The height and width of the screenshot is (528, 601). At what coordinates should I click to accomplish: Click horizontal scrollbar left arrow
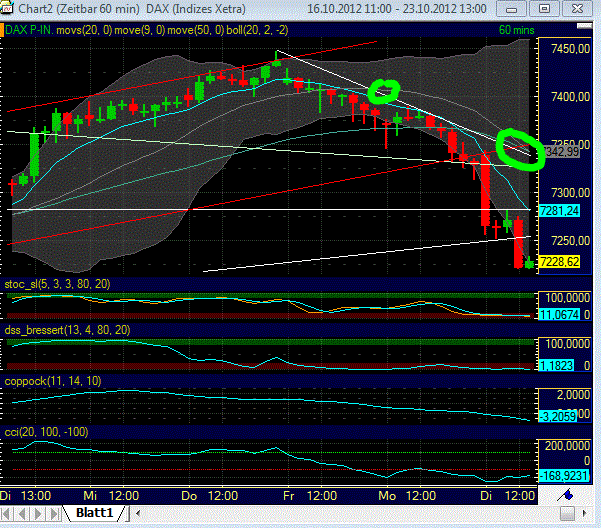click(x=138, y=513)
